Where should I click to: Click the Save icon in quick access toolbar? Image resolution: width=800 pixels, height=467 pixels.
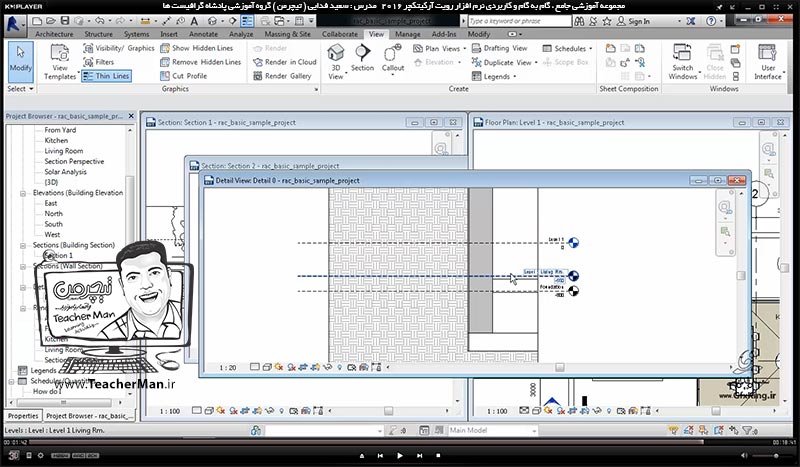[65, 21]
